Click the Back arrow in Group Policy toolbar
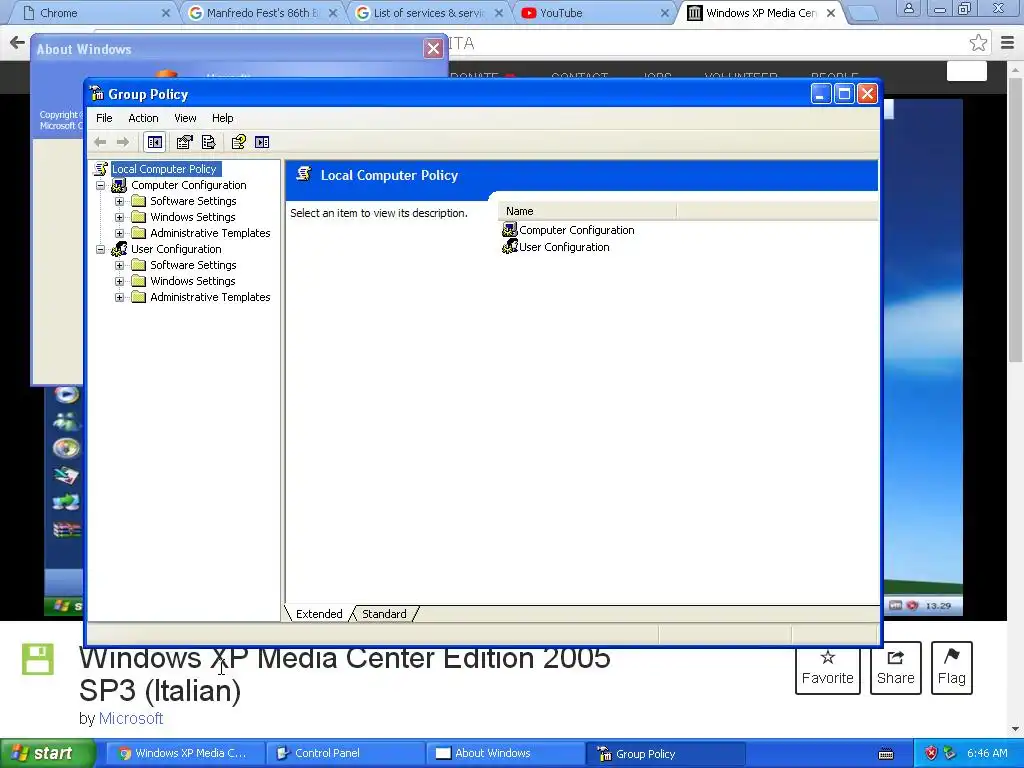The image size is (1024, 768). 100,142
